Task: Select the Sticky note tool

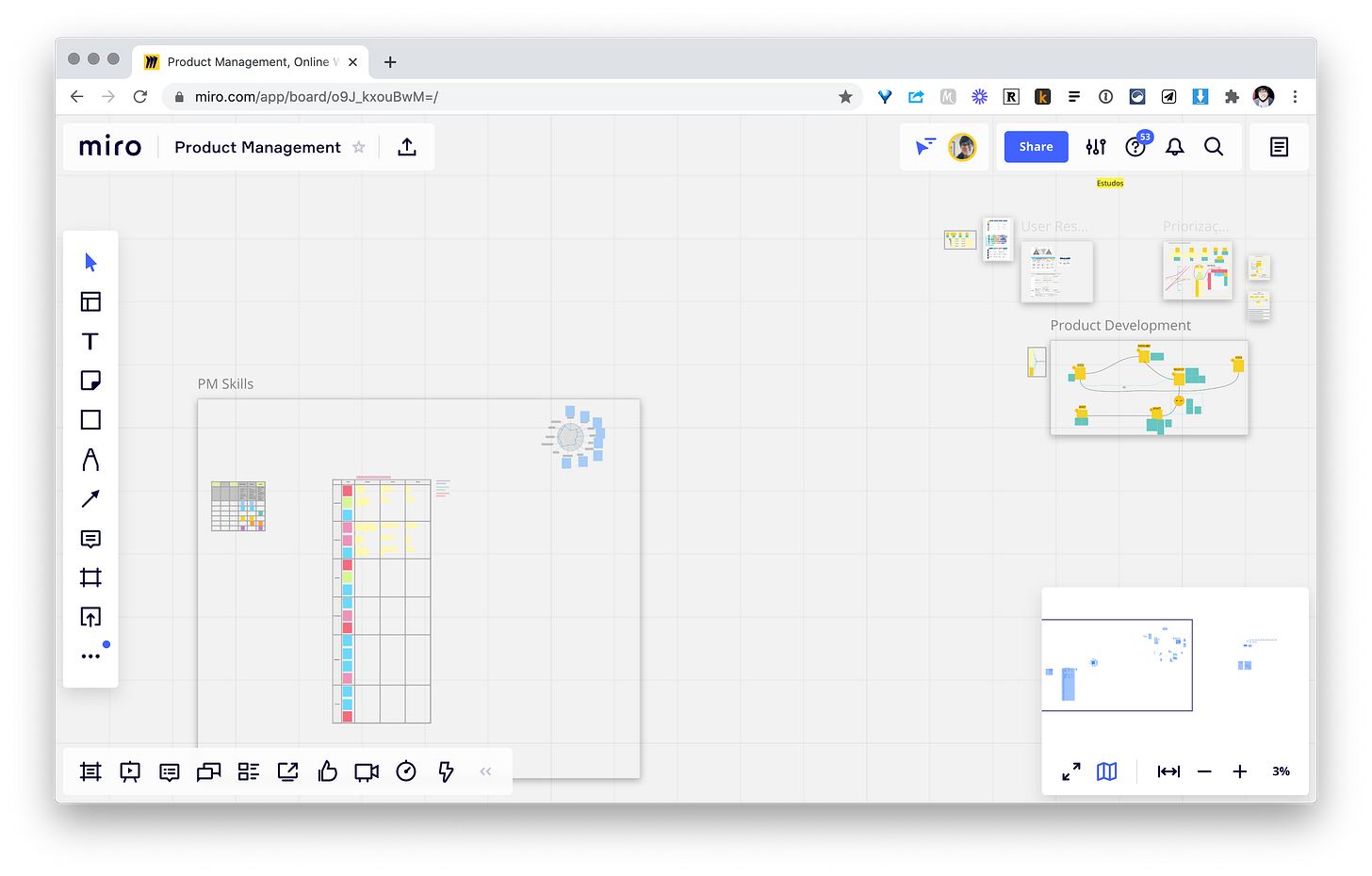Action: click(x=90, y=381)
